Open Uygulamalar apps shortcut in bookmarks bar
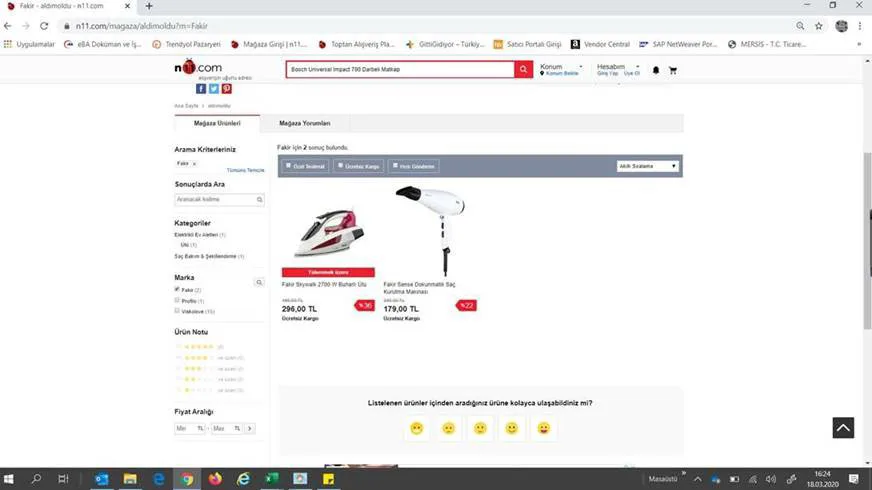Image resolution: width=872 pixels, height=490 pixels. point(29,44)
